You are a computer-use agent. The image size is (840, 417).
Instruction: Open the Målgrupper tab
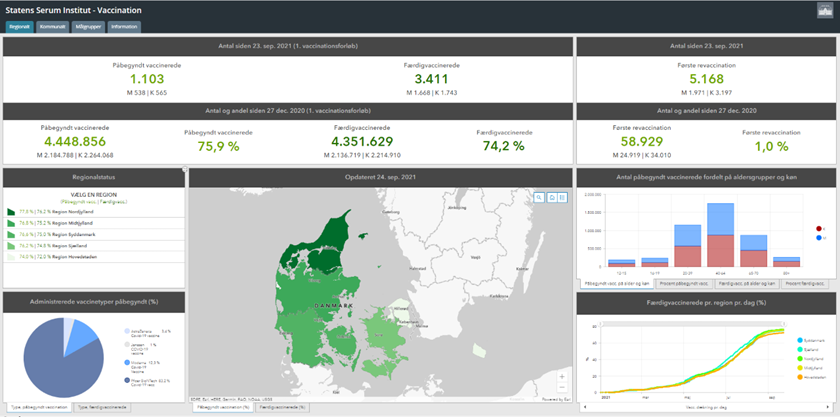pyautogui.click(x=88, y=27)
